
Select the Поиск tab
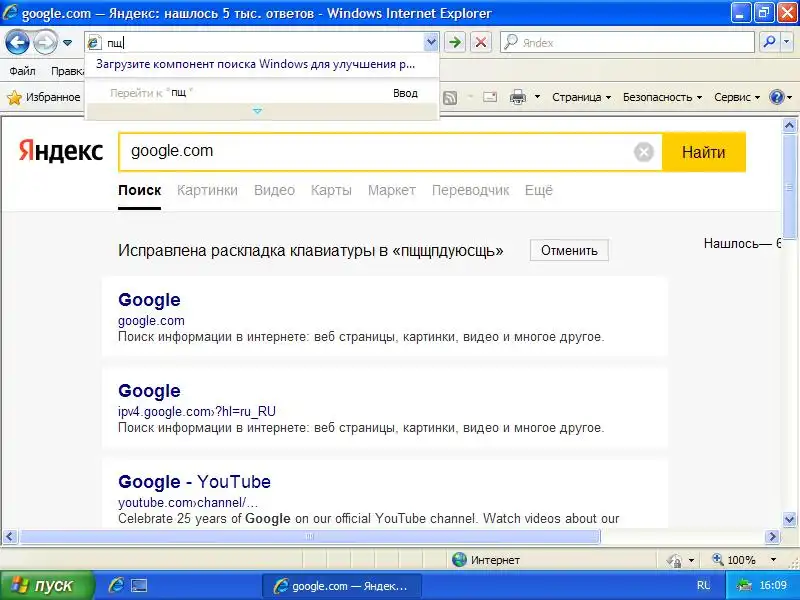point(139,190)
